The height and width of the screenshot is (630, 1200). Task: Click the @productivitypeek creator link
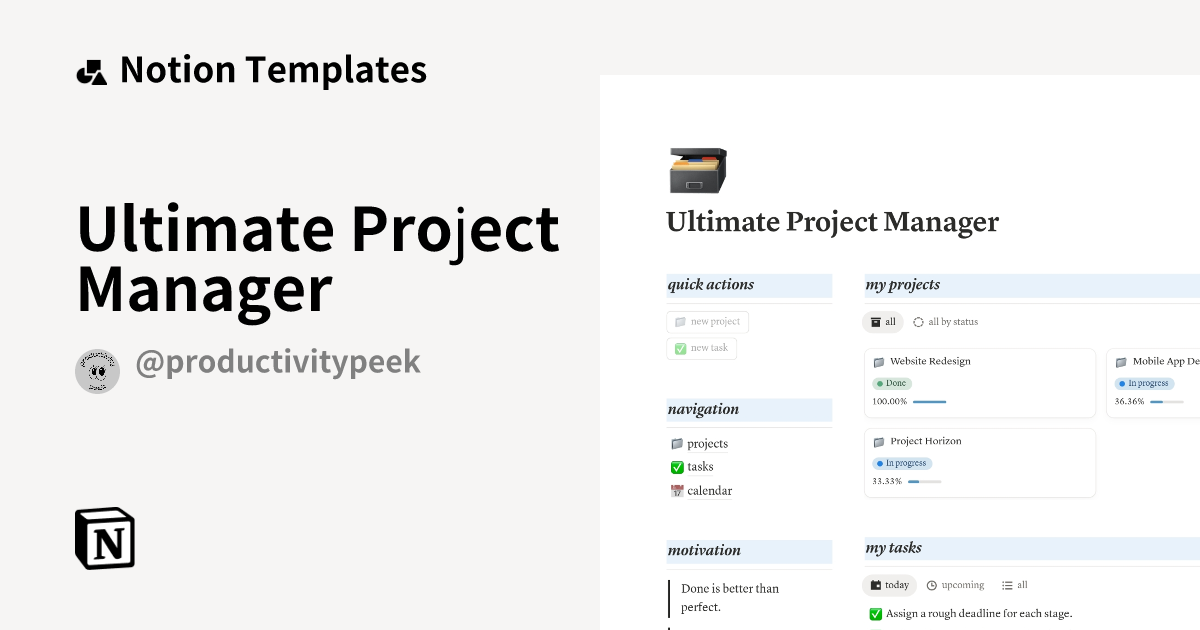tap(279, 362)
